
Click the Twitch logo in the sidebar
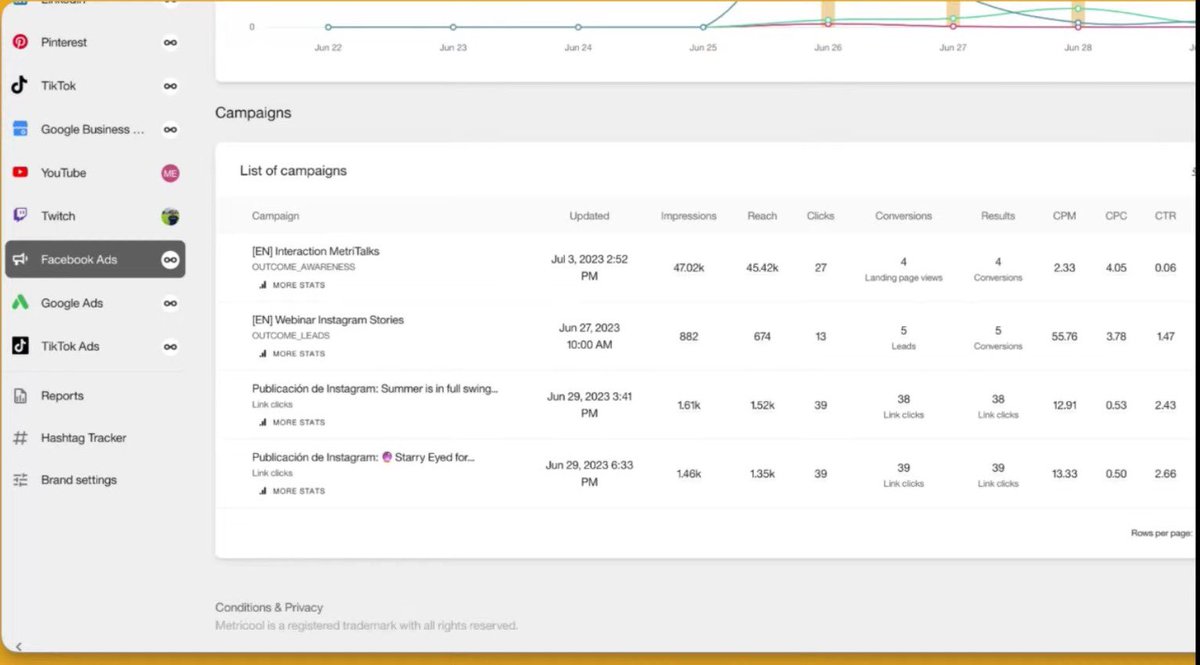(20, 216)
